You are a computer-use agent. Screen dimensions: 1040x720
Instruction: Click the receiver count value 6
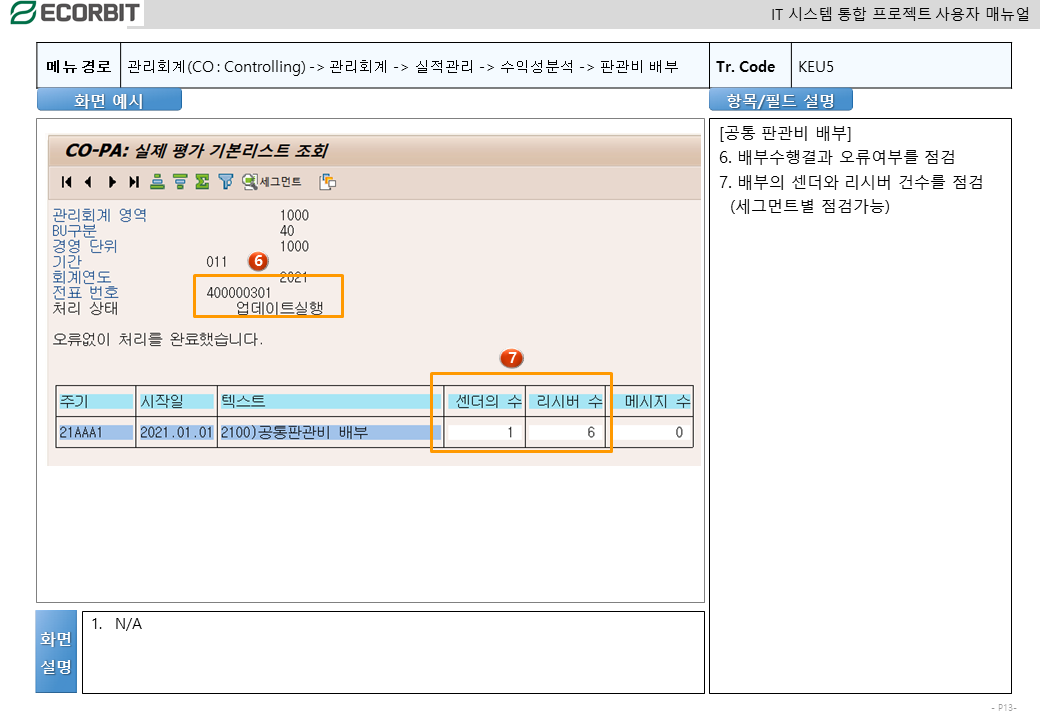(566, 433)
